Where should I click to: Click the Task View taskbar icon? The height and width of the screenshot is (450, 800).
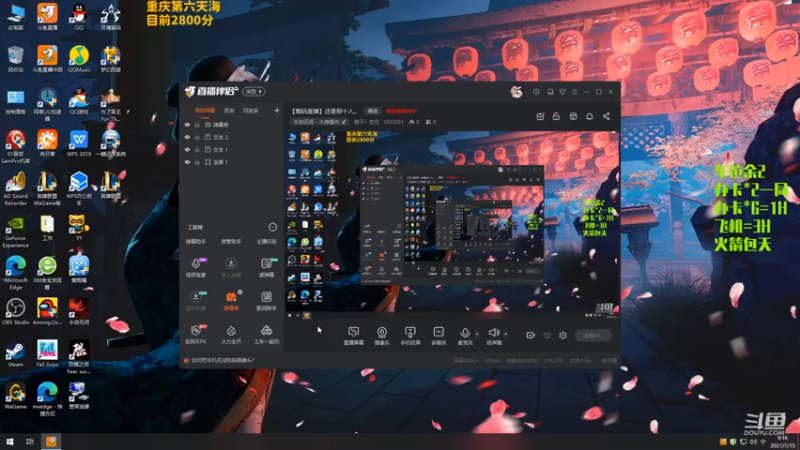30,442
